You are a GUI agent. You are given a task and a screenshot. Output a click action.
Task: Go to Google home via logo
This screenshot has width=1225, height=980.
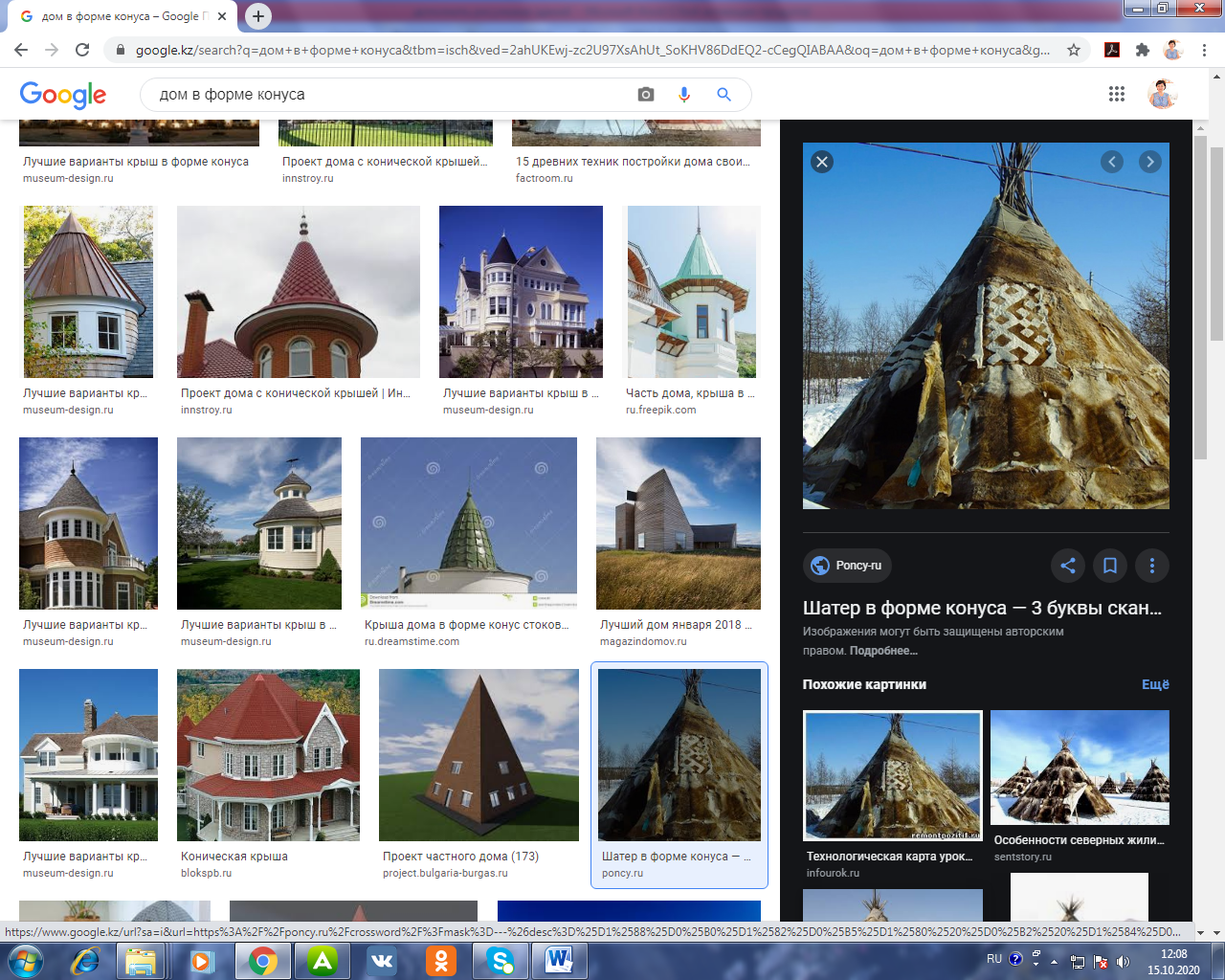click(x=63, y=95)
